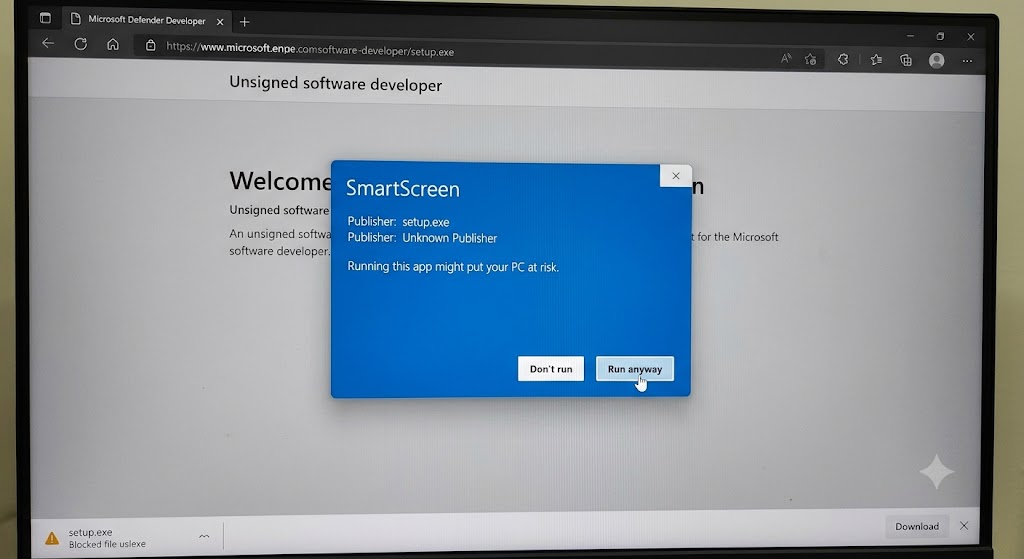Viewport: 1024px width, 559px height.
Task: Reload the page with the refresh icon
Action: [80, 44]
